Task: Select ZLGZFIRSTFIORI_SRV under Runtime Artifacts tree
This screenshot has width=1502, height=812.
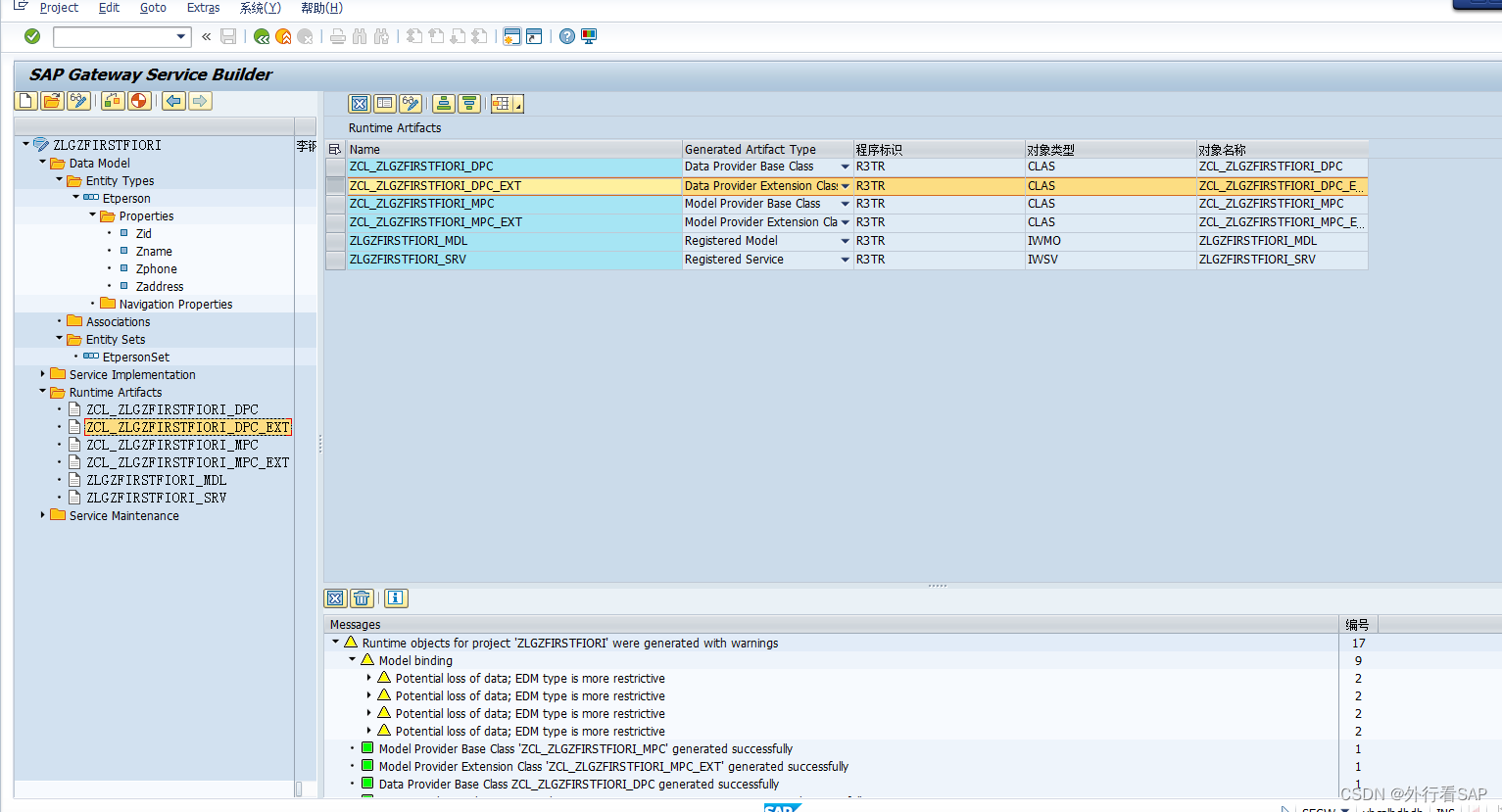Action: point(157,498)
